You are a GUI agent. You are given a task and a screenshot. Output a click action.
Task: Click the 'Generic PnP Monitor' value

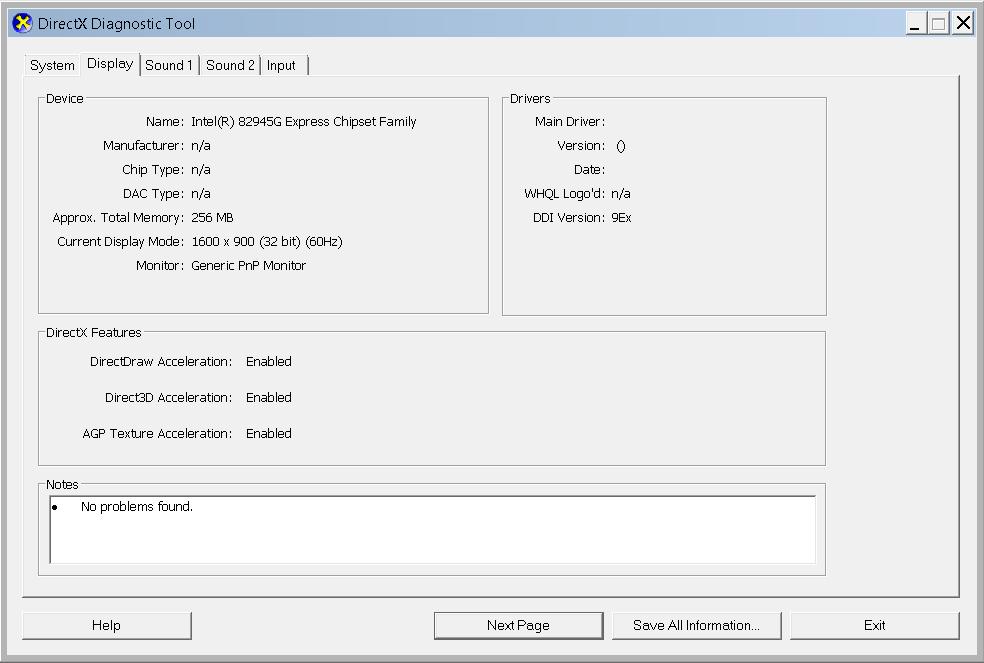click(249, 266)
